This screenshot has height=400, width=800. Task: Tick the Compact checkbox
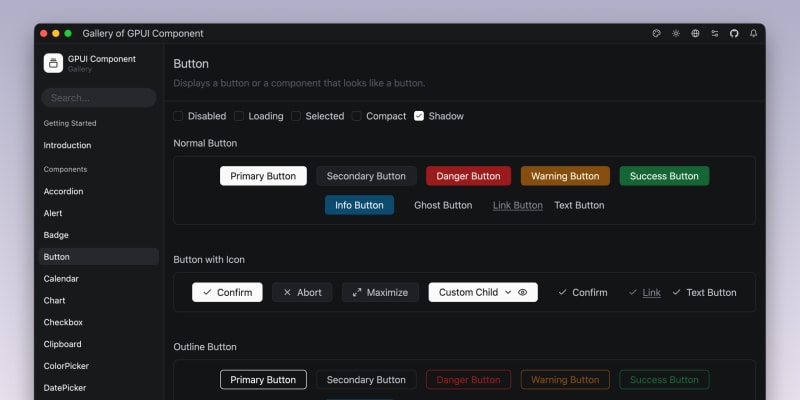click(356, 116)
